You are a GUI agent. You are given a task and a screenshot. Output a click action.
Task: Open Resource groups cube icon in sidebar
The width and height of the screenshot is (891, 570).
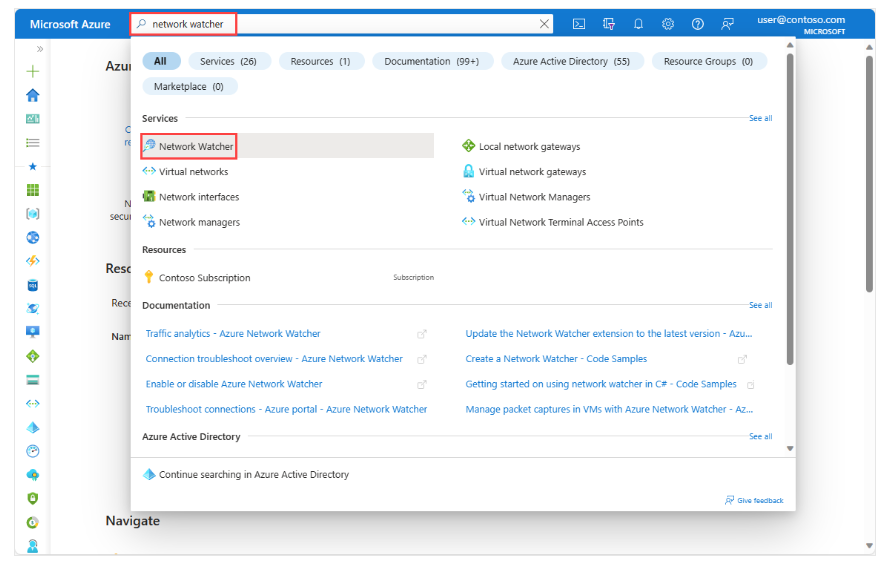[33, 214]
